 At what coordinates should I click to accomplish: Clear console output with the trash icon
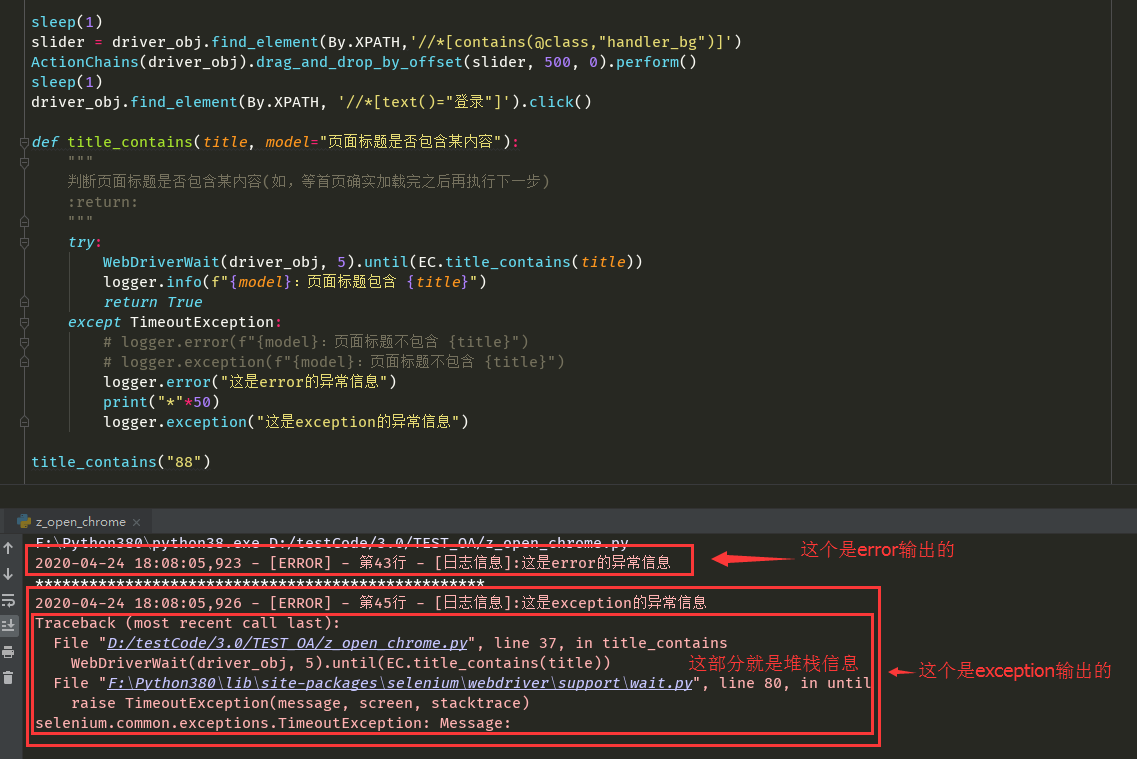[x=8, y=677]
